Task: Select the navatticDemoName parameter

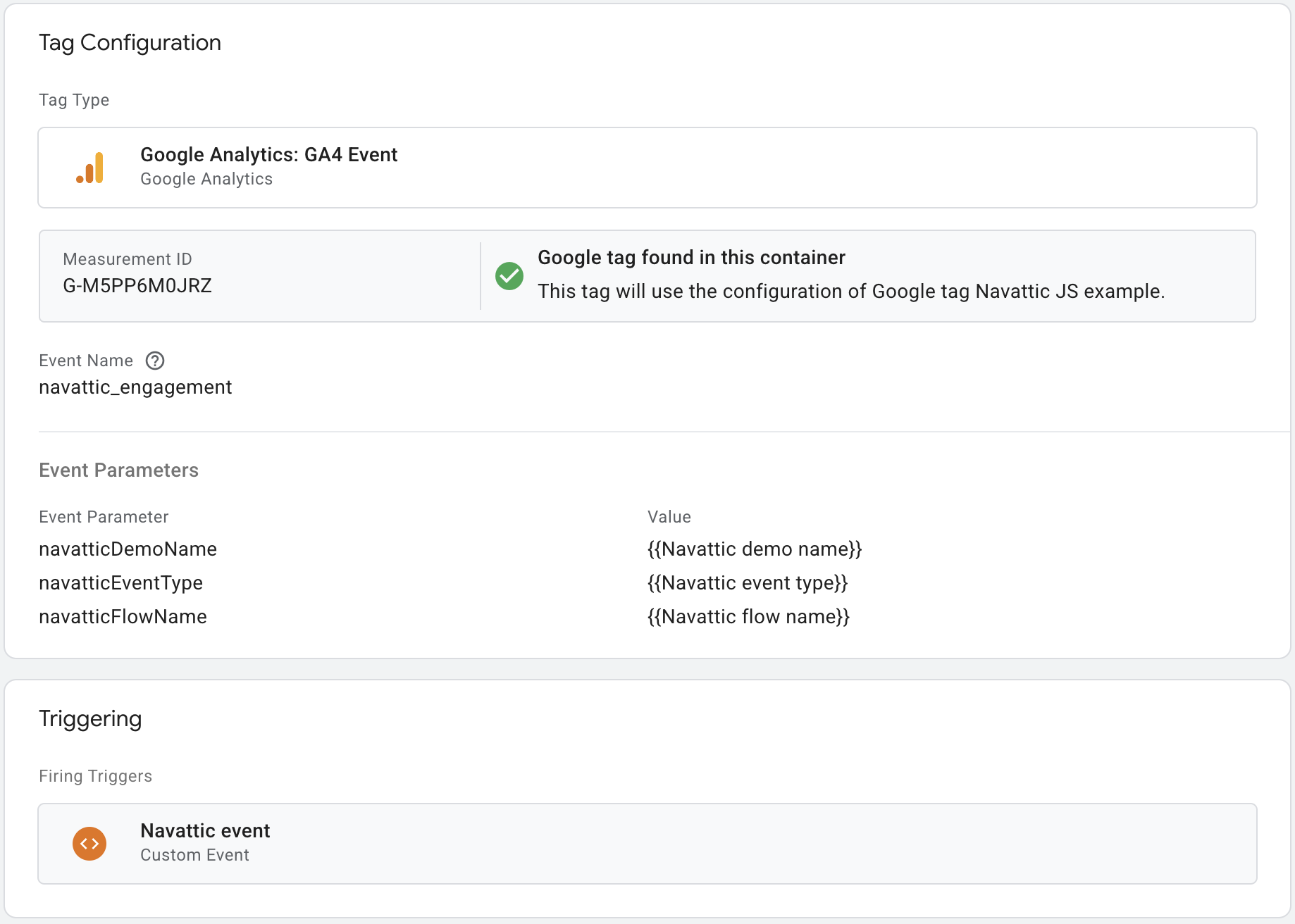Action: tap(128, 549)
